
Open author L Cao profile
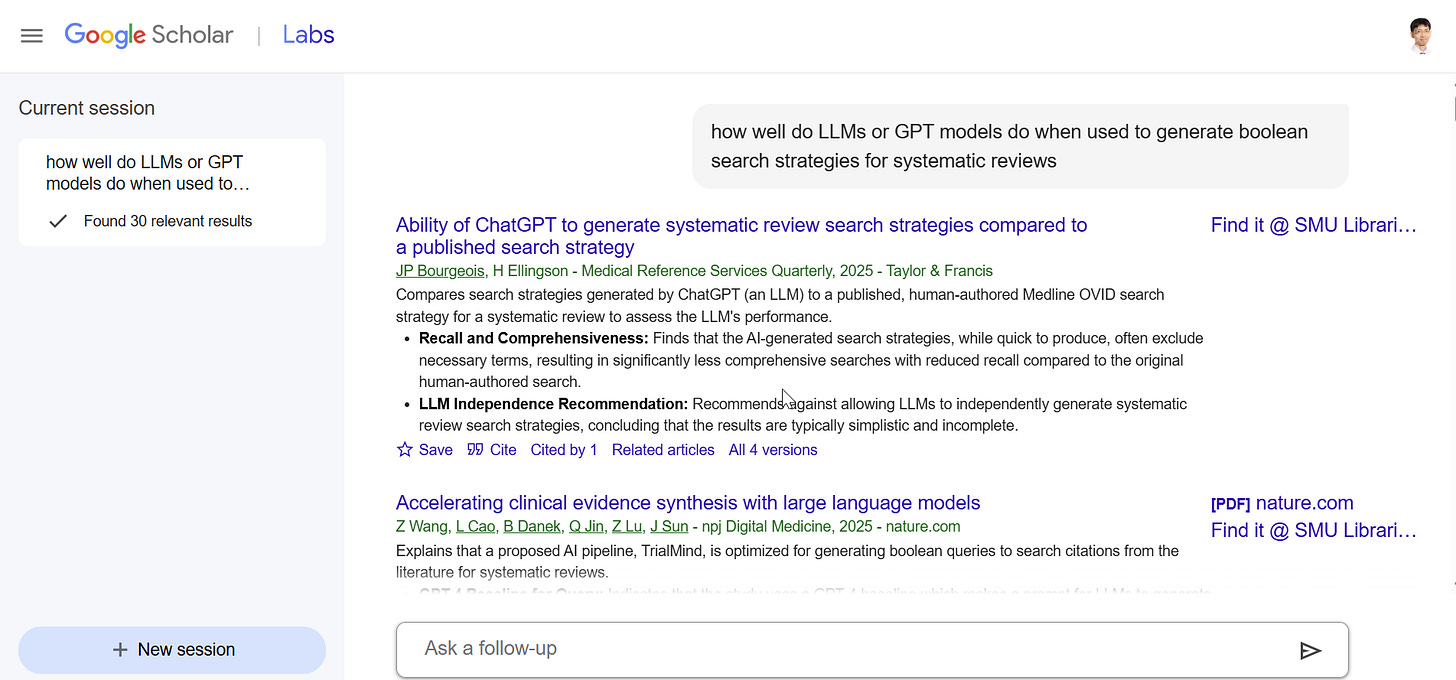pos(475,527)
